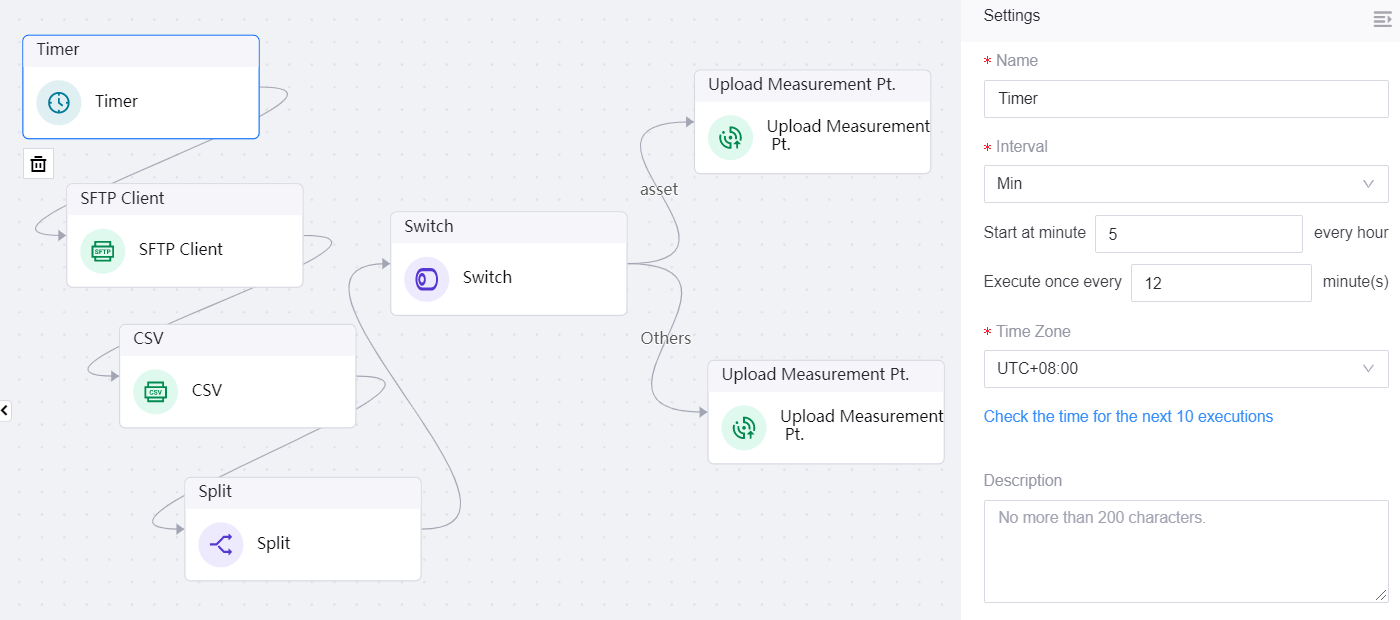Screen dimensions: 1400x620
Task: Click the Start at minute field
Action: click(1198, 233)
